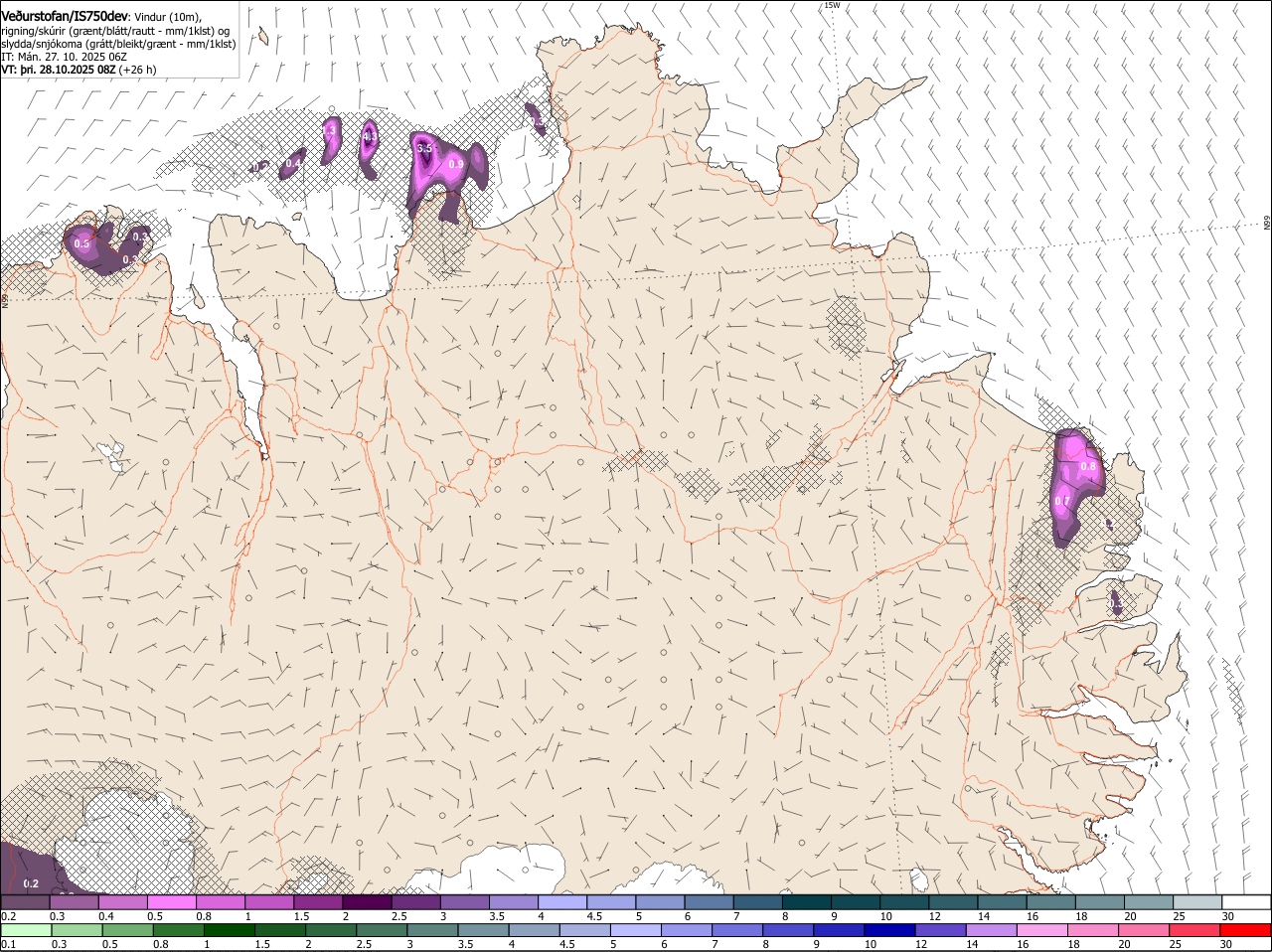Click the dark teal 8–9 swatch in upper legend

click(805, 902)
